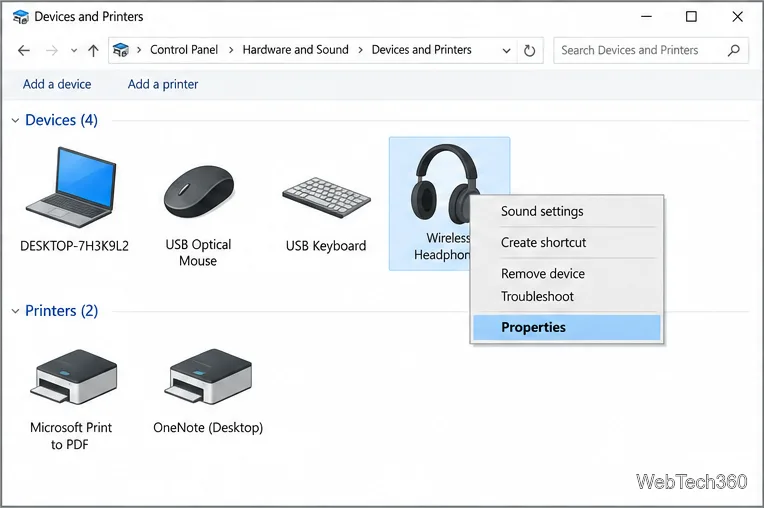Click the OneNote (Desktop) label
The image size is (764, 508).
[x=208, y=428]
